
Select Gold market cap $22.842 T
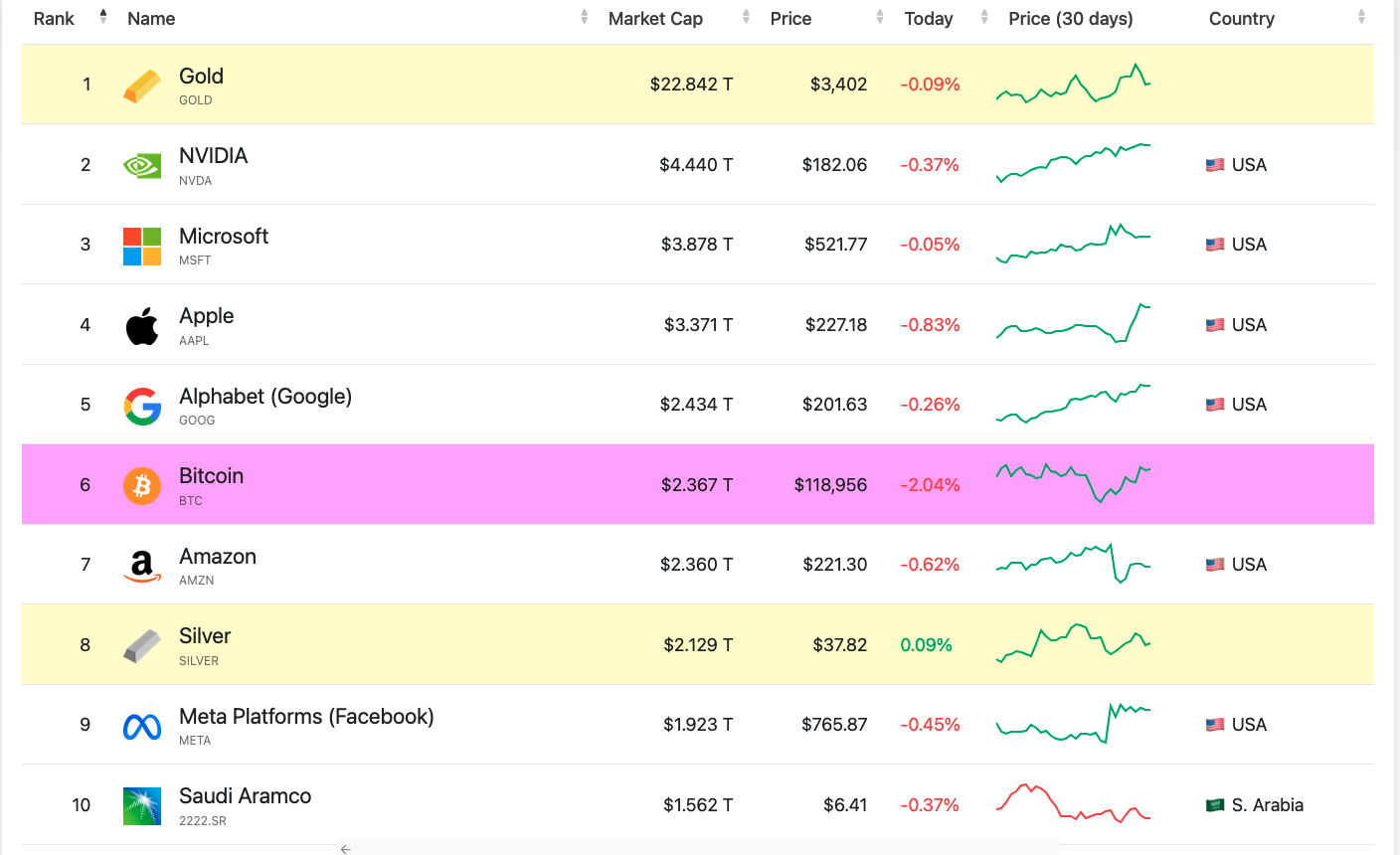(691, 85)
